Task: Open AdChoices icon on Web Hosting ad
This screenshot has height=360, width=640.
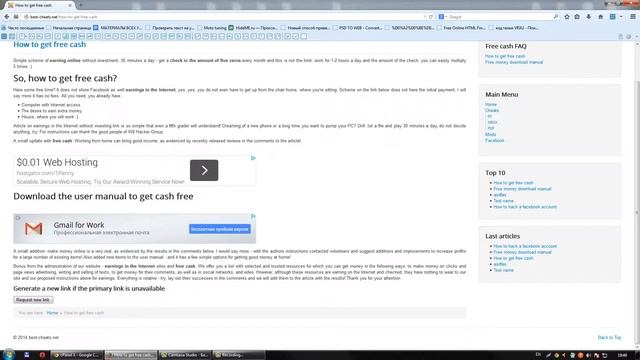Action: click(x=253, y=158)
